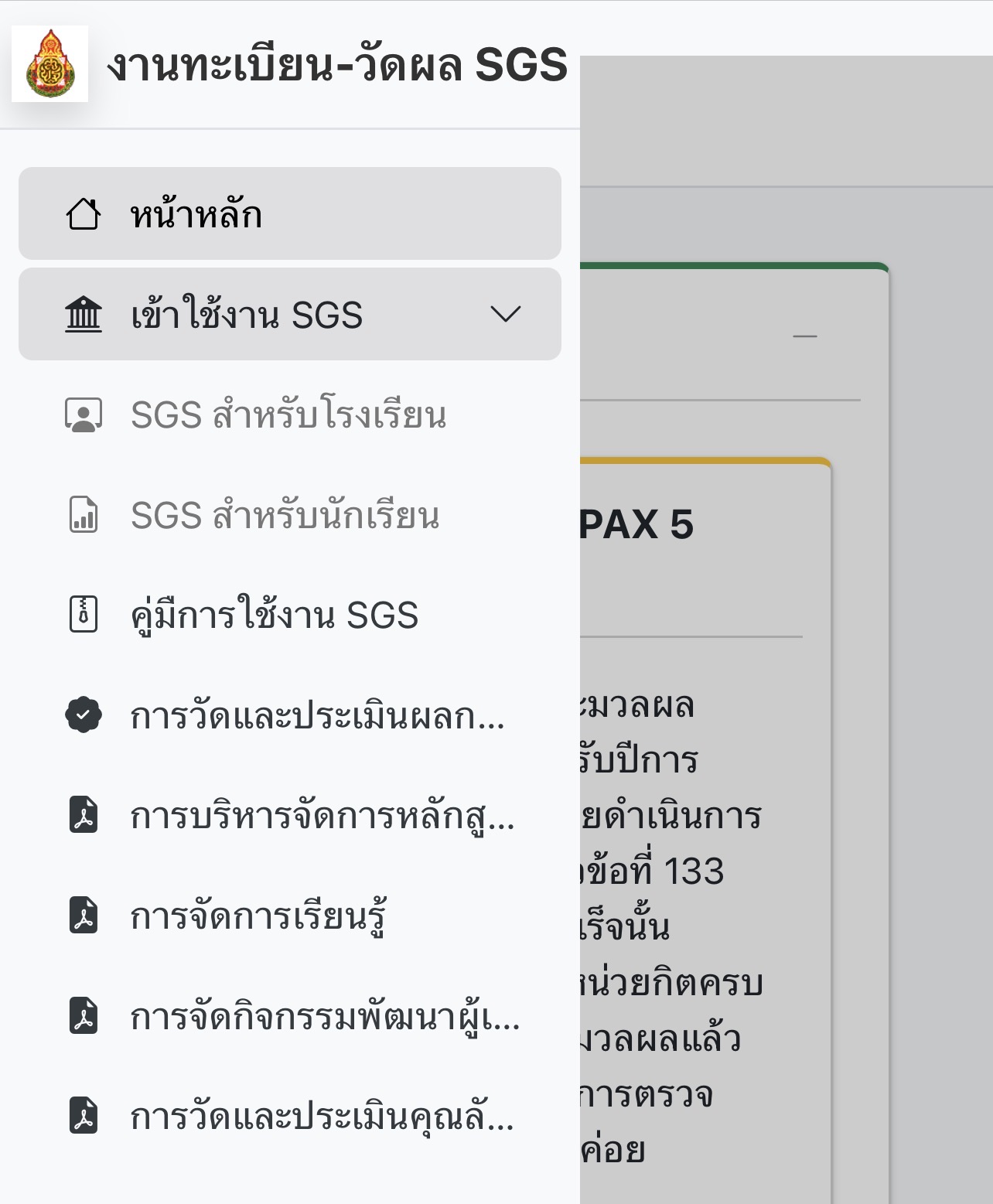This screenshot has width=993, height=1204.
Task: Open the zip icon for คู่มือการใช้งาน SGS
Action: click(84, 615)
